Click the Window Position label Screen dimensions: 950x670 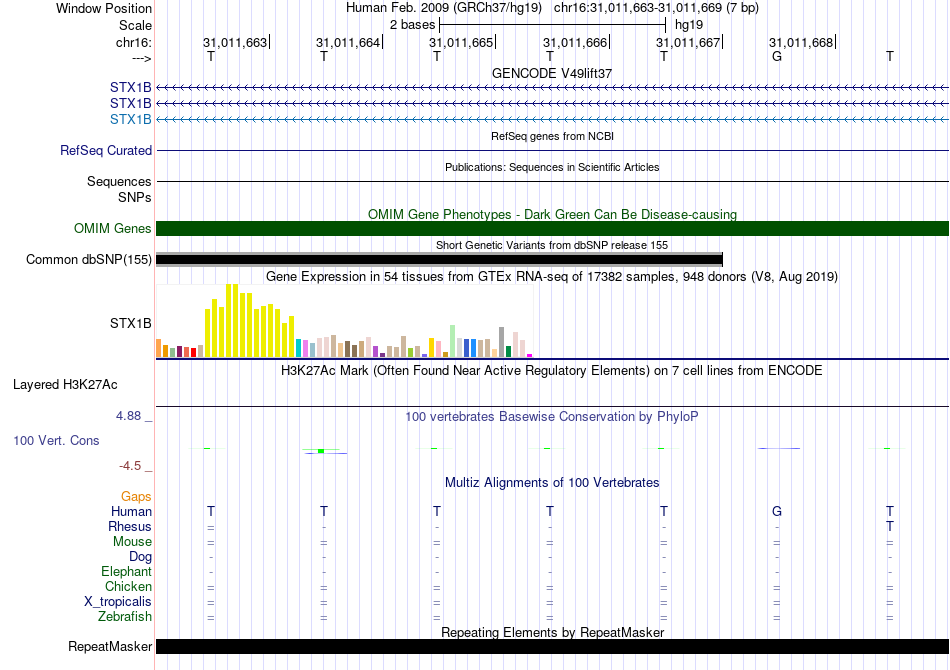pos(104,8)
